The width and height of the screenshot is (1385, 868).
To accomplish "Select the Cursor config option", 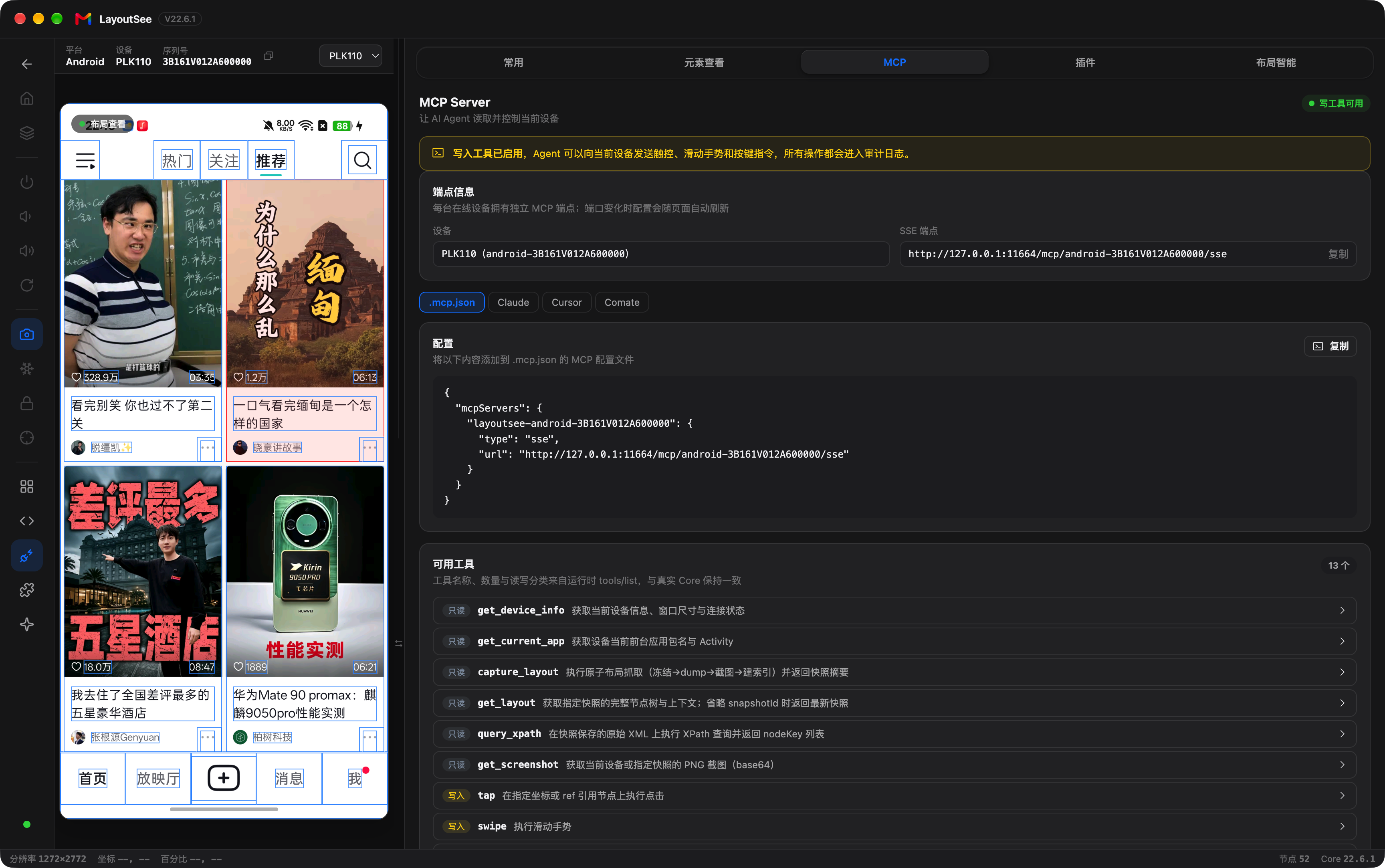I will pyautogui.click(x=567, y=303).
